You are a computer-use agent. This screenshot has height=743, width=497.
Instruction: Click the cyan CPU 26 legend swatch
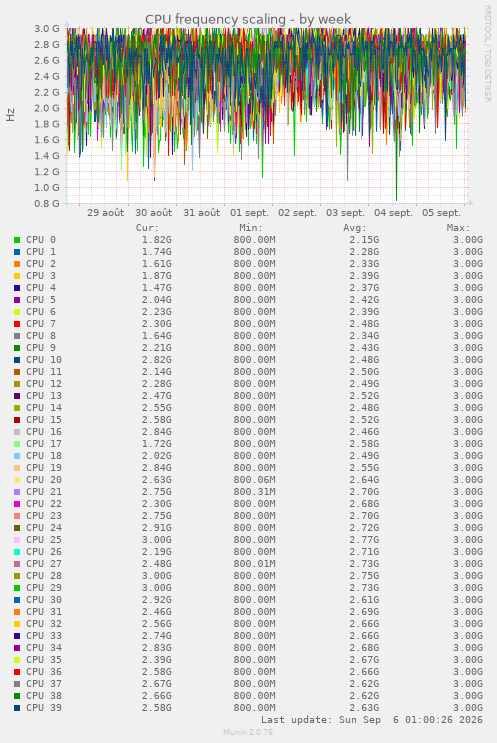click(17, 552)
